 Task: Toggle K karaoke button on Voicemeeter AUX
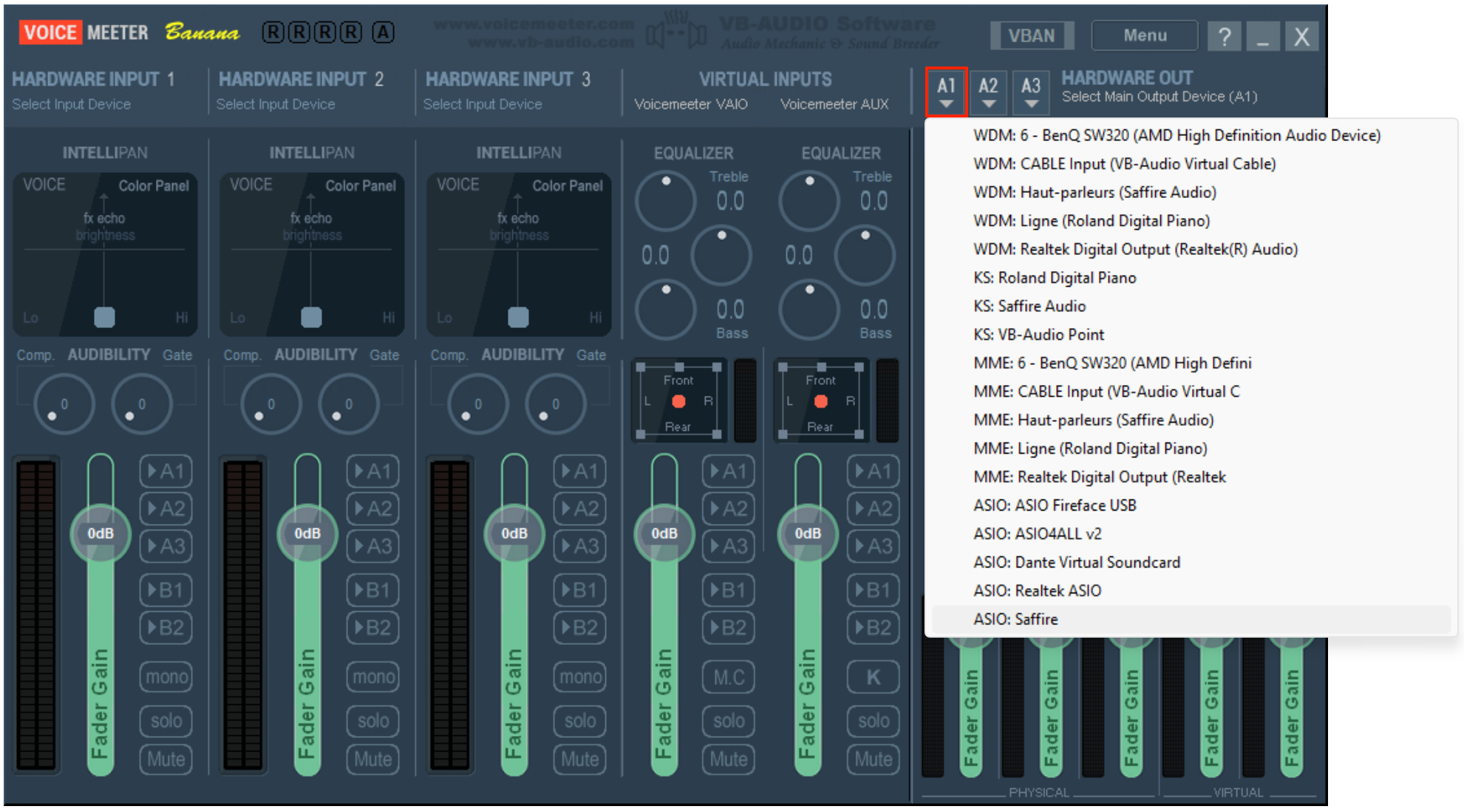pos(873,677)
